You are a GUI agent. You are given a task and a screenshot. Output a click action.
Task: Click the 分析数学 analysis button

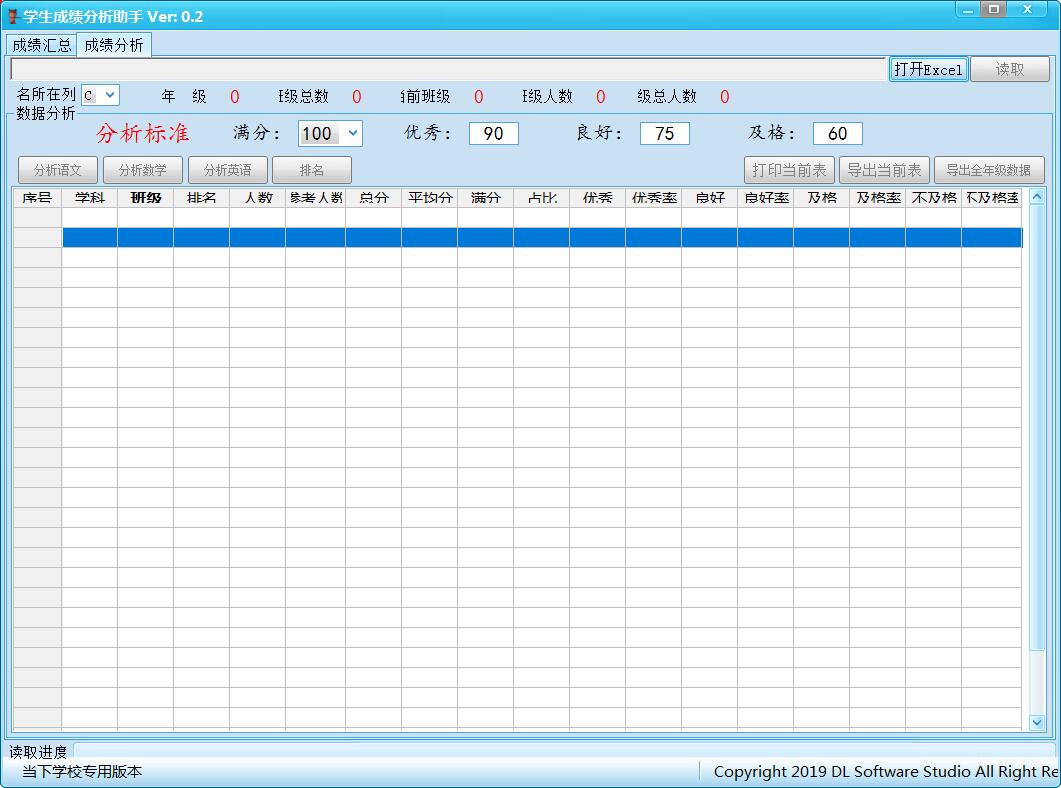(142, 169)
